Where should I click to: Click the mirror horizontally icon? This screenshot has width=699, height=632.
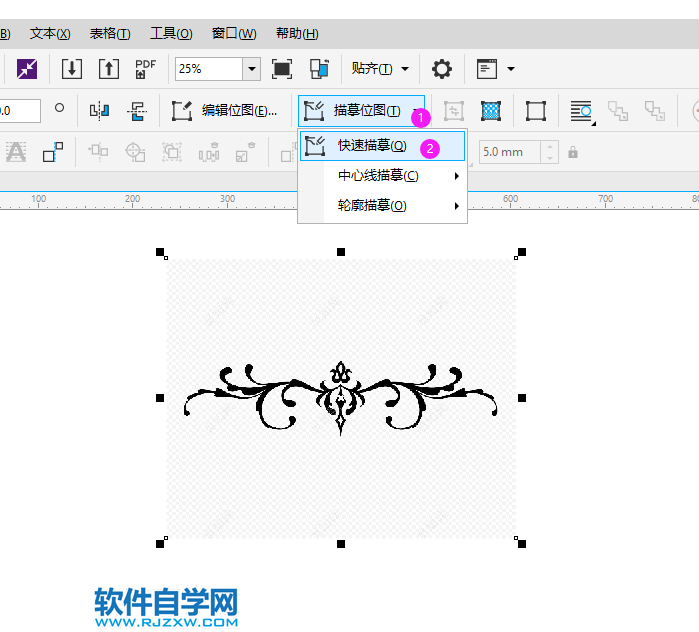(99, 111)
